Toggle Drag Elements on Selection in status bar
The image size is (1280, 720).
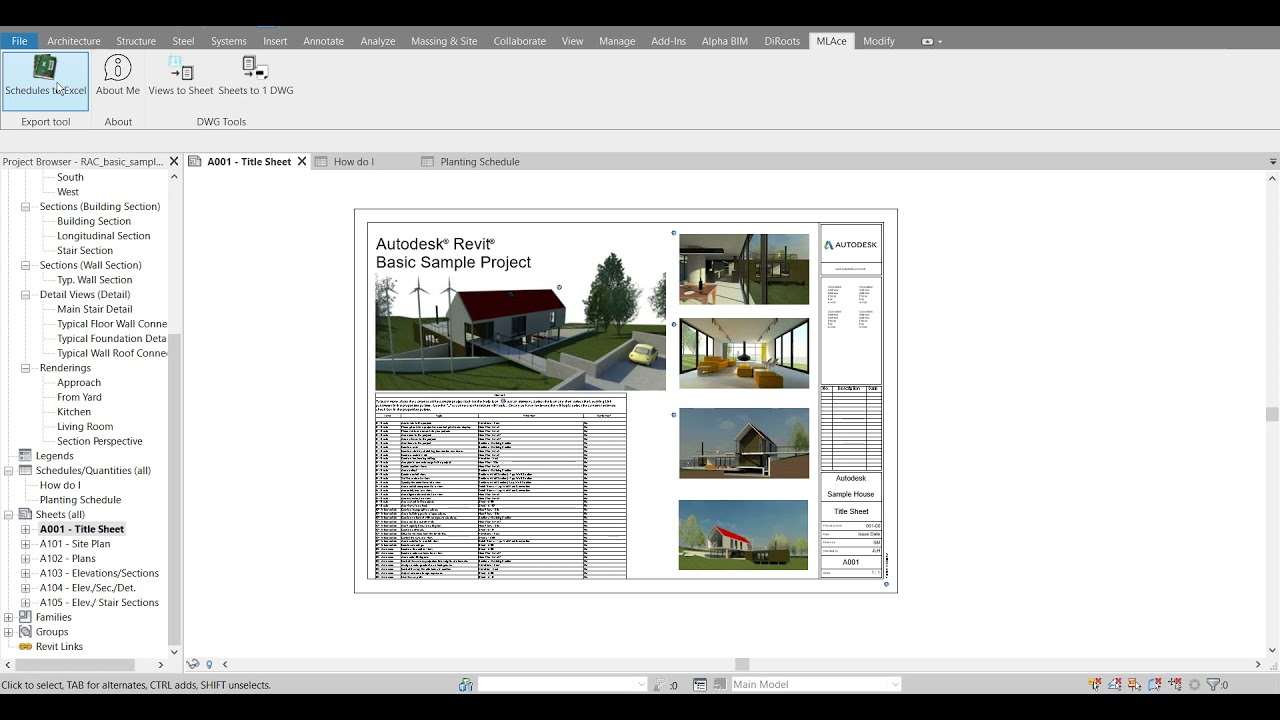(1175, 685)
